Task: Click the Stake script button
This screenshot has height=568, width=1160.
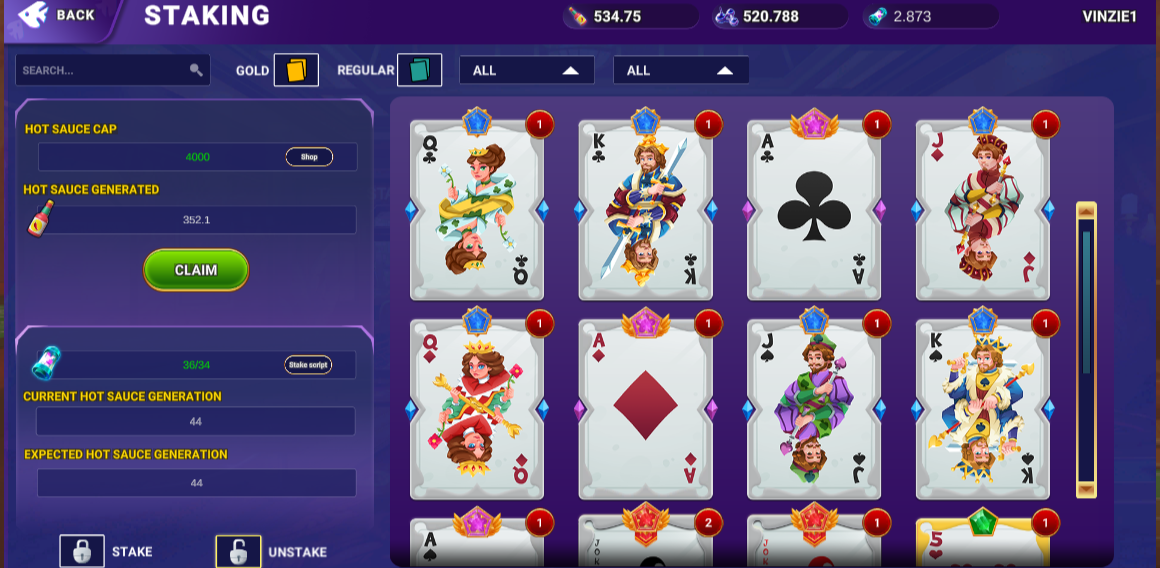Action: point(308,365)
